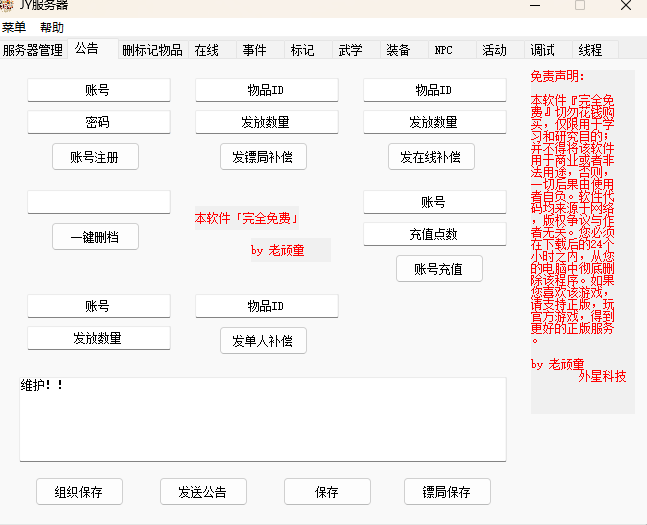This screenshot has width=647, height=525.
Task: Switch to the 服务器管理 tab
Action: coord(32,49)
